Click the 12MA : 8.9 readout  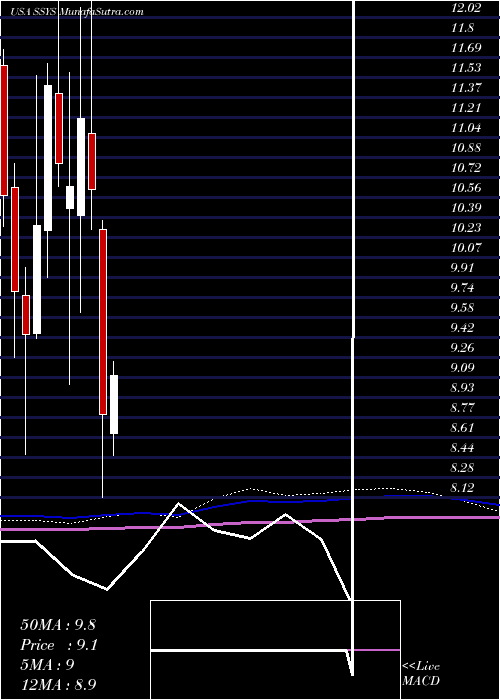[59, 684]
